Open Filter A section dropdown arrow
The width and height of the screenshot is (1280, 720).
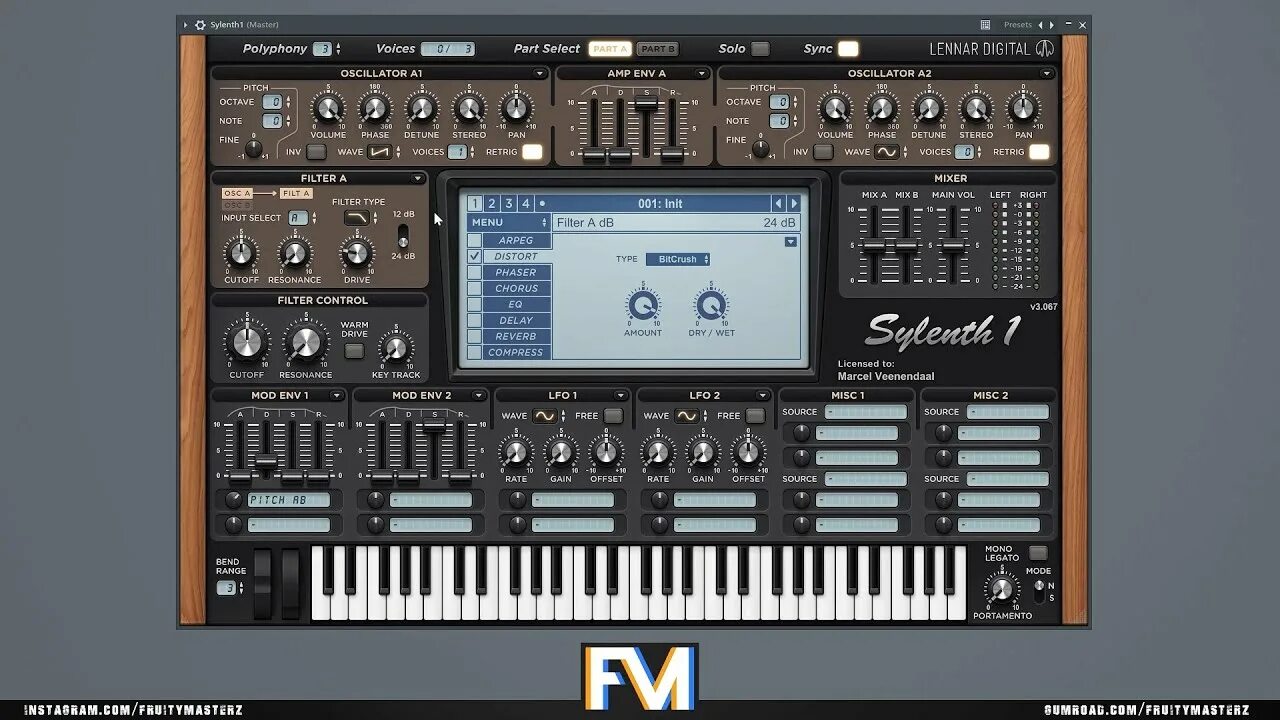[418, 179]
